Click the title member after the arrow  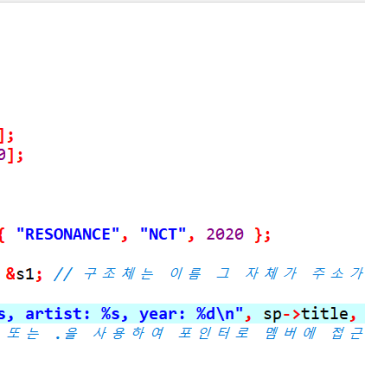pos(325,314)
